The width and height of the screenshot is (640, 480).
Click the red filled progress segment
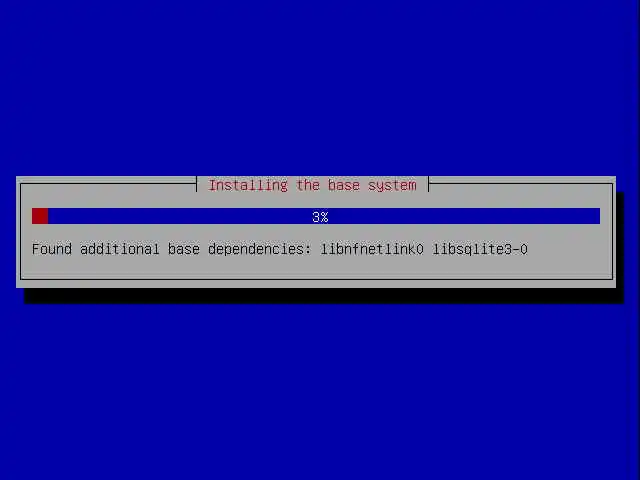(x=40, y=216)
